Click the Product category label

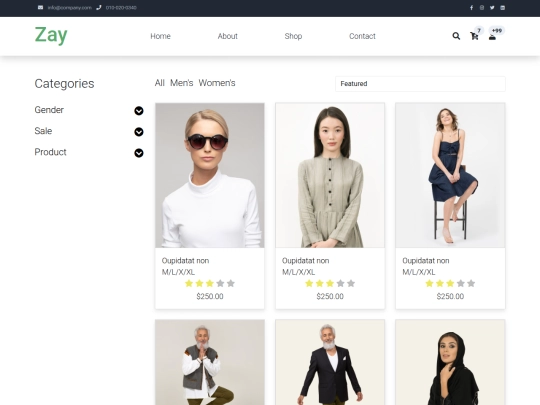(51, 152)
